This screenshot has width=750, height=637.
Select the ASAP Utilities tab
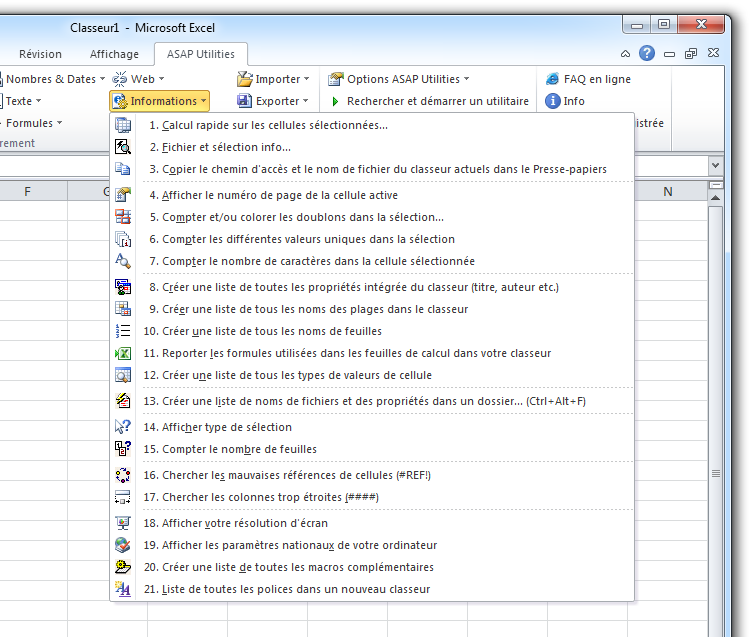201,54
